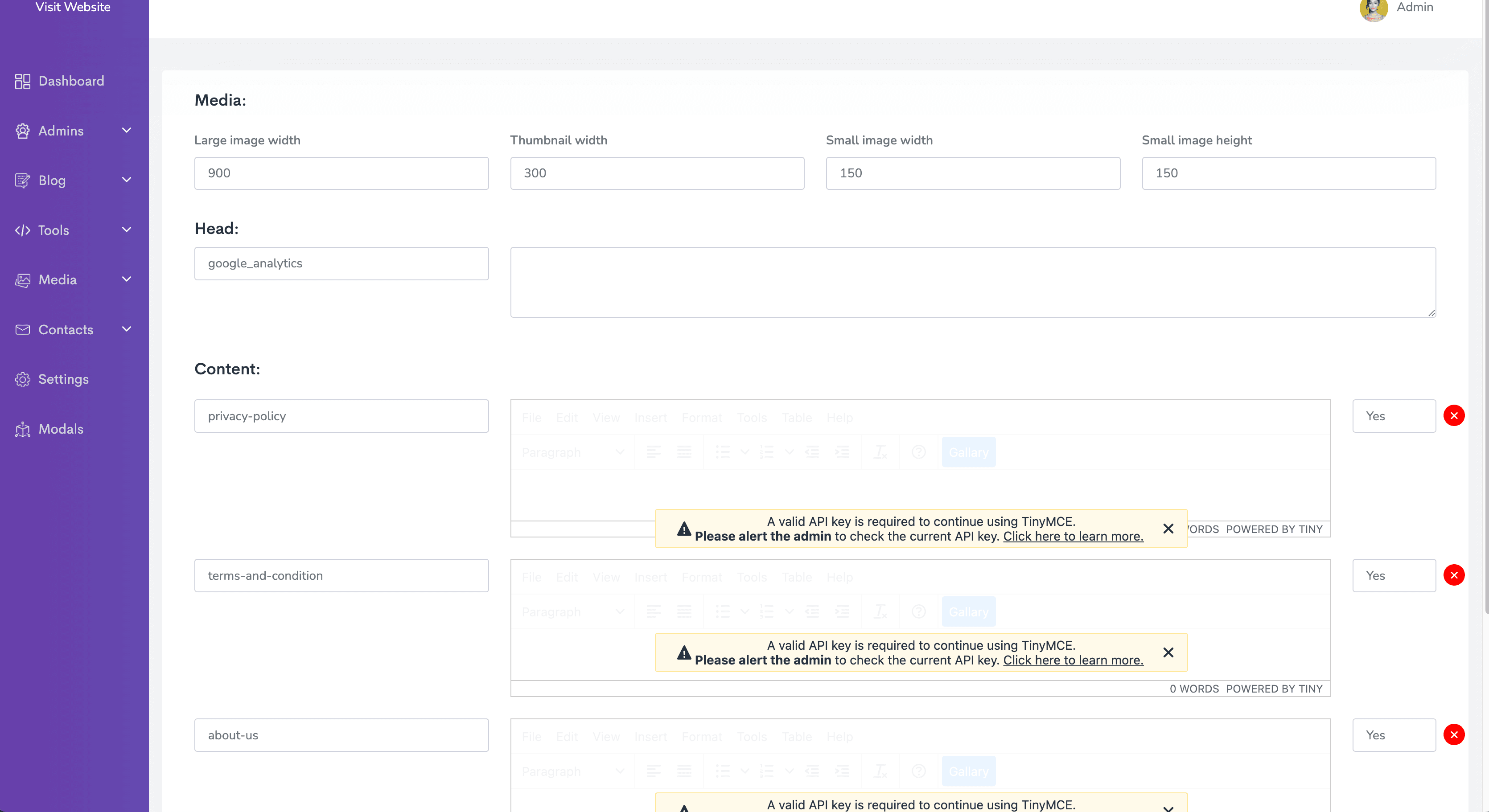Focus the Small image width field
This screenshot has width=1489, height=812.
973,173
